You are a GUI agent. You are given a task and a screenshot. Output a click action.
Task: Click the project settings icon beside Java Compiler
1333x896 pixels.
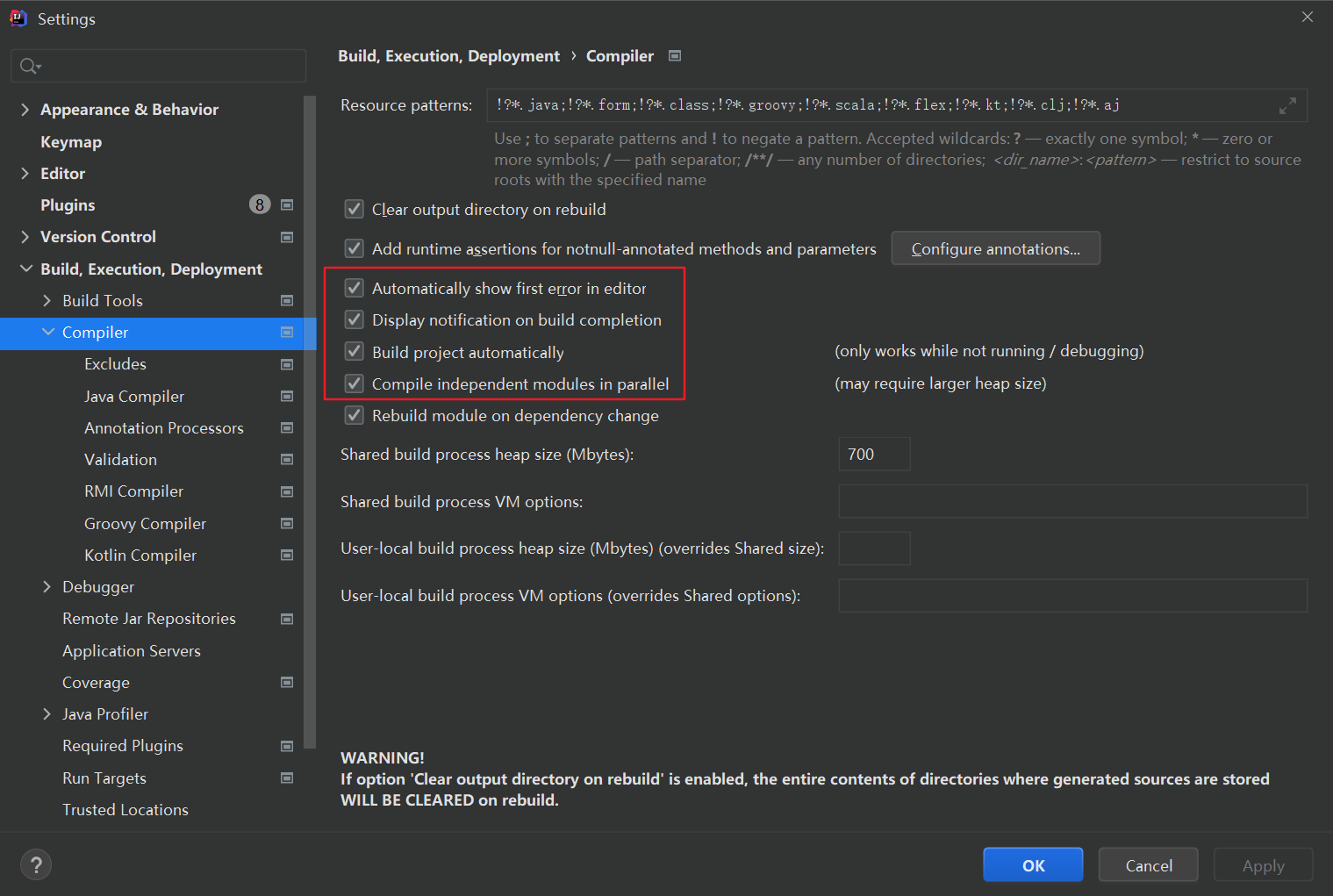[x=287, y=397]
